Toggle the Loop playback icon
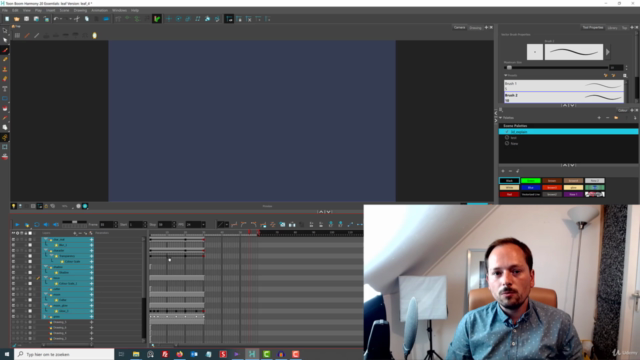640x360 pixels. coord(37,224)
